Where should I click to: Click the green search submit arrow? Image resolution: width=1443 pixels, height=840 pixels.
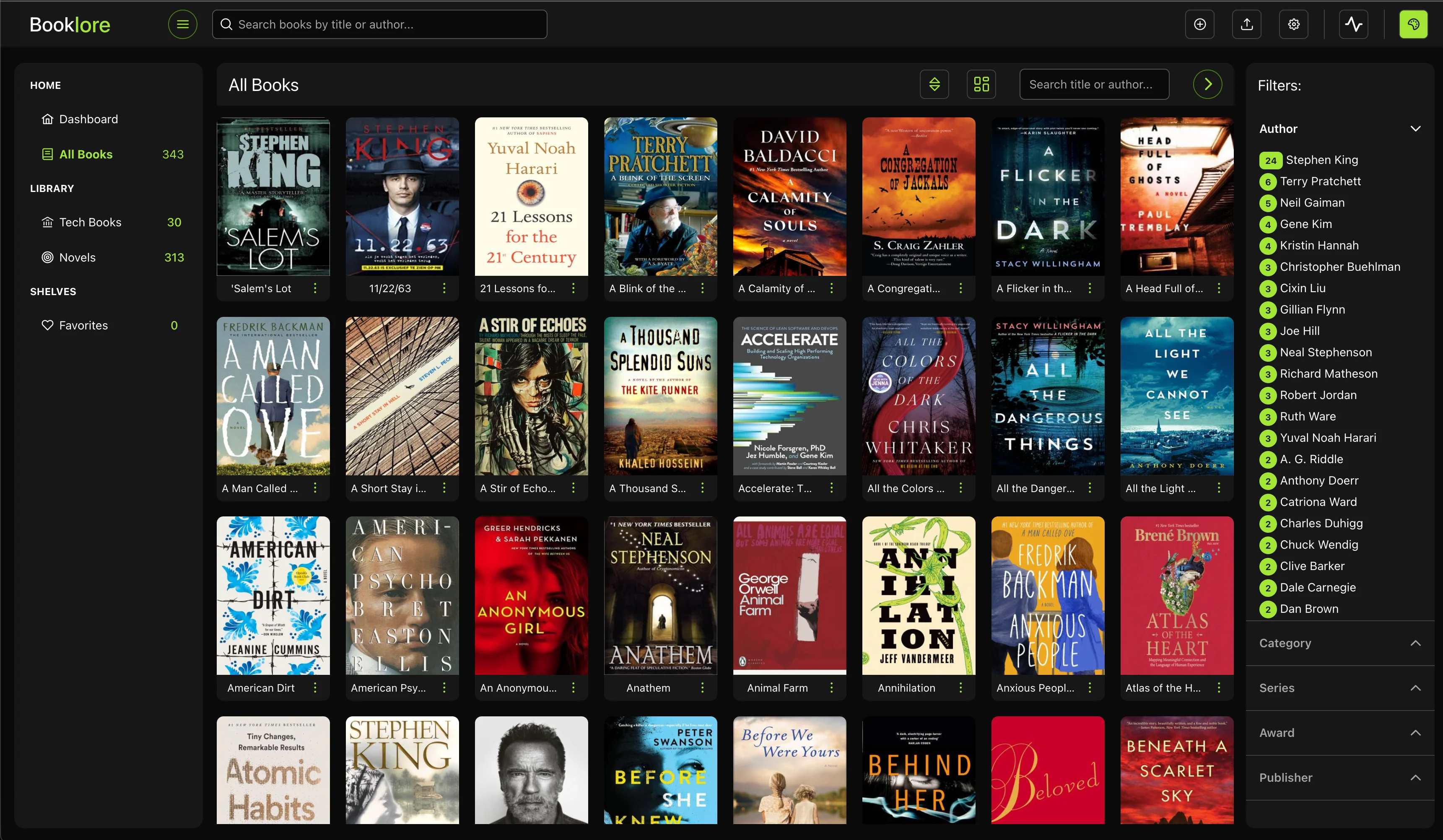coord(1208,84)
